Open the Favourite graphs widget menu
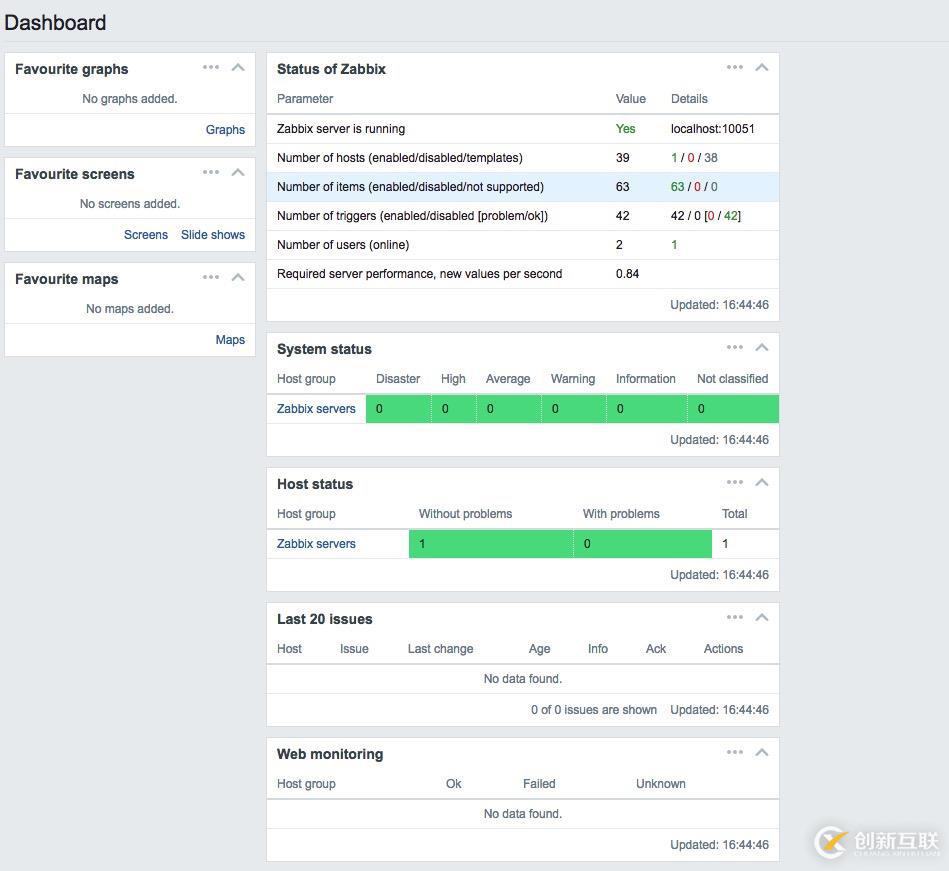Viewport: 949px width, 871px height. (x=210, y=67)
